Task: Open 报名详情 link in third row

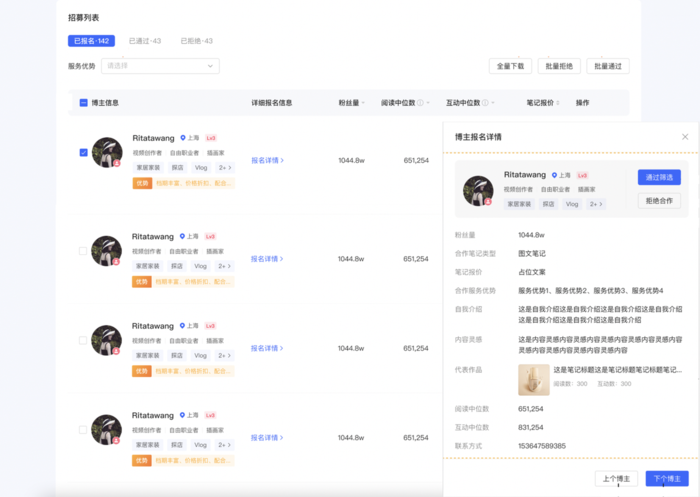Action: tap(267, 348)
